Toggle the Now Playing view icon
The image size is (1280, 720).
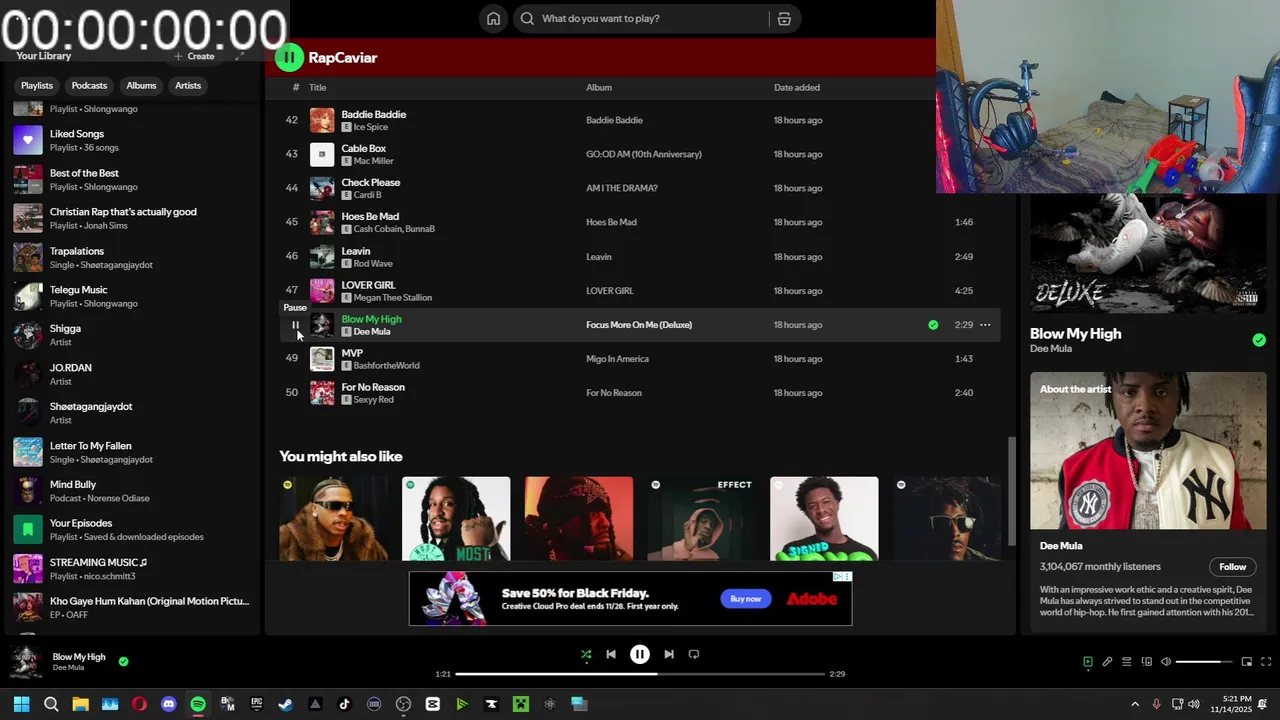(x=1088, y=662)
